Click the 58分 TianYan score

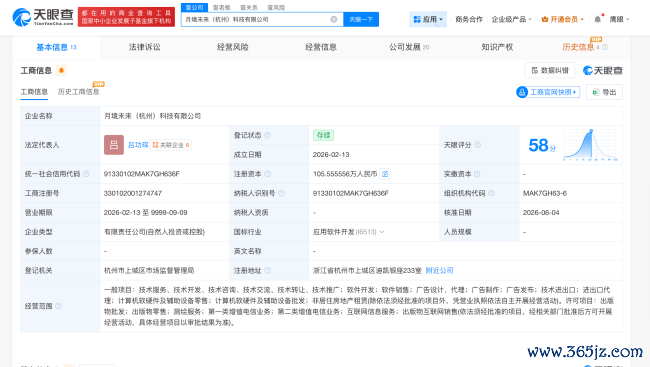tap(542, 145)
